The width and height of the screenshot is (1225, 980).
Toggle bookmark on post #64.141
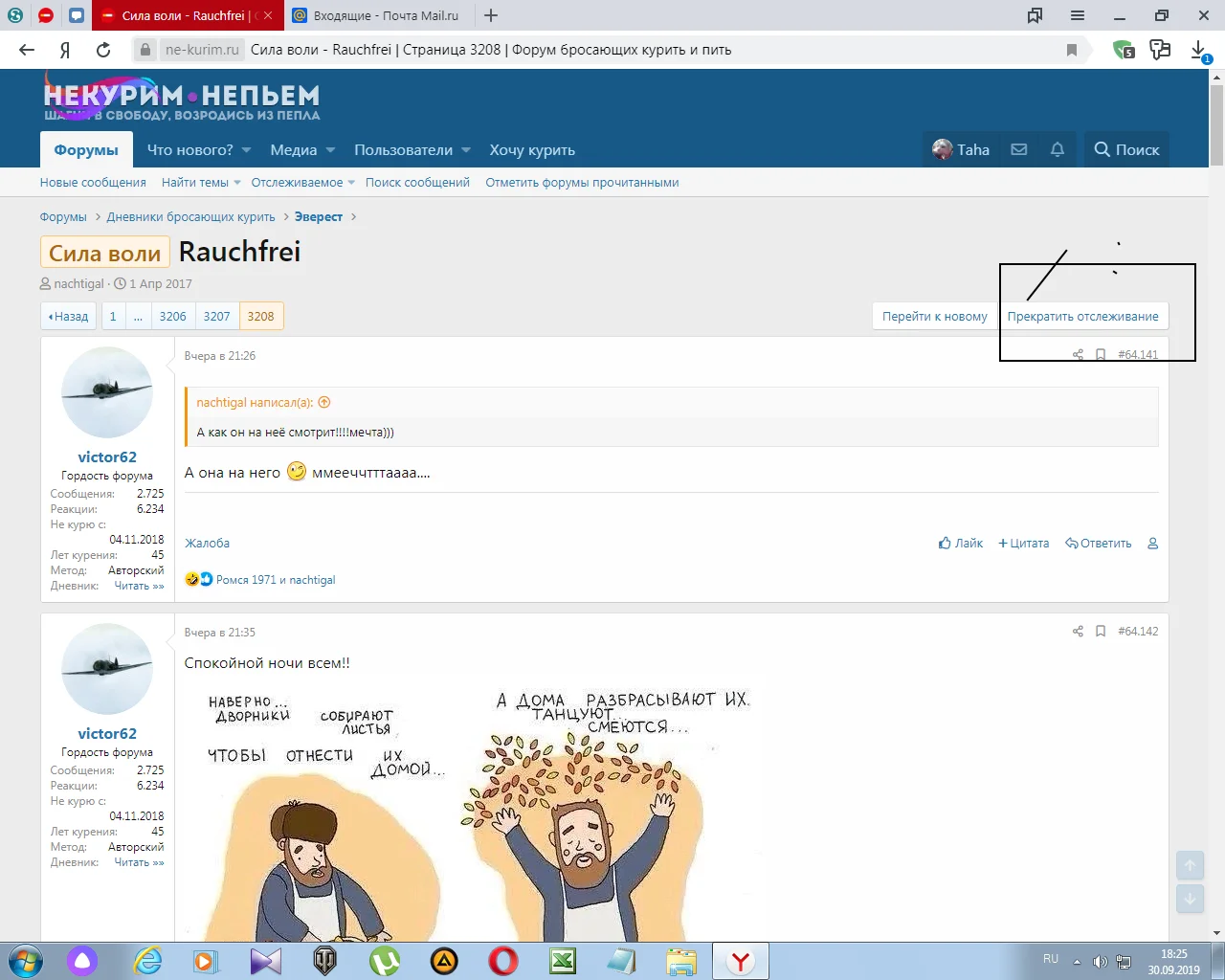point(1101,355)
